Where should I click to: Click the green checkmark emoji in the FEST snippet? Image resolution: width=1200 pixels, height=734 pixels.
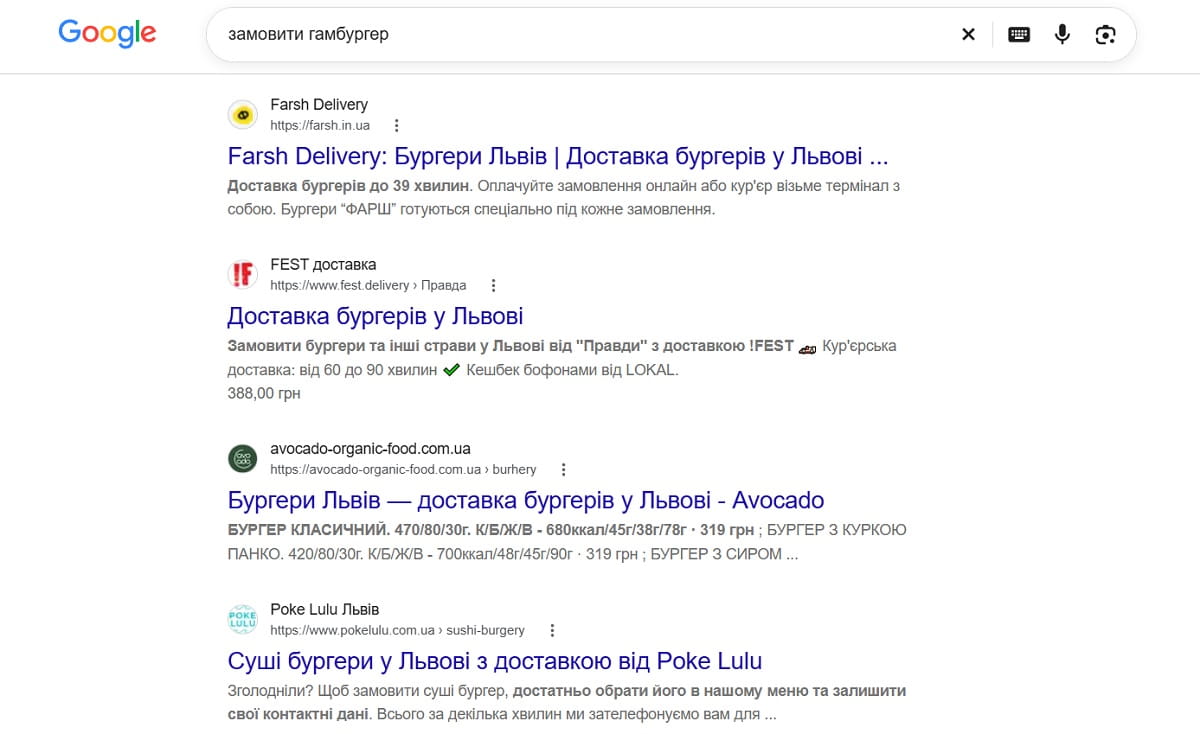click(x=451, y=370)
